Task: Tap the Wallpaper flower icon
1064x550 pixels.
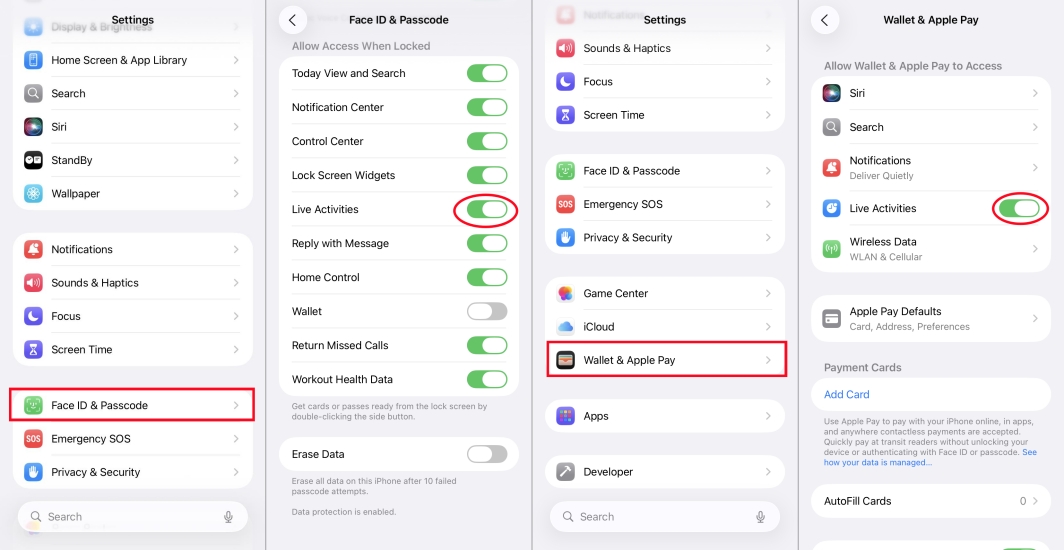Action: pyautogui.click(x=34, y=193)
